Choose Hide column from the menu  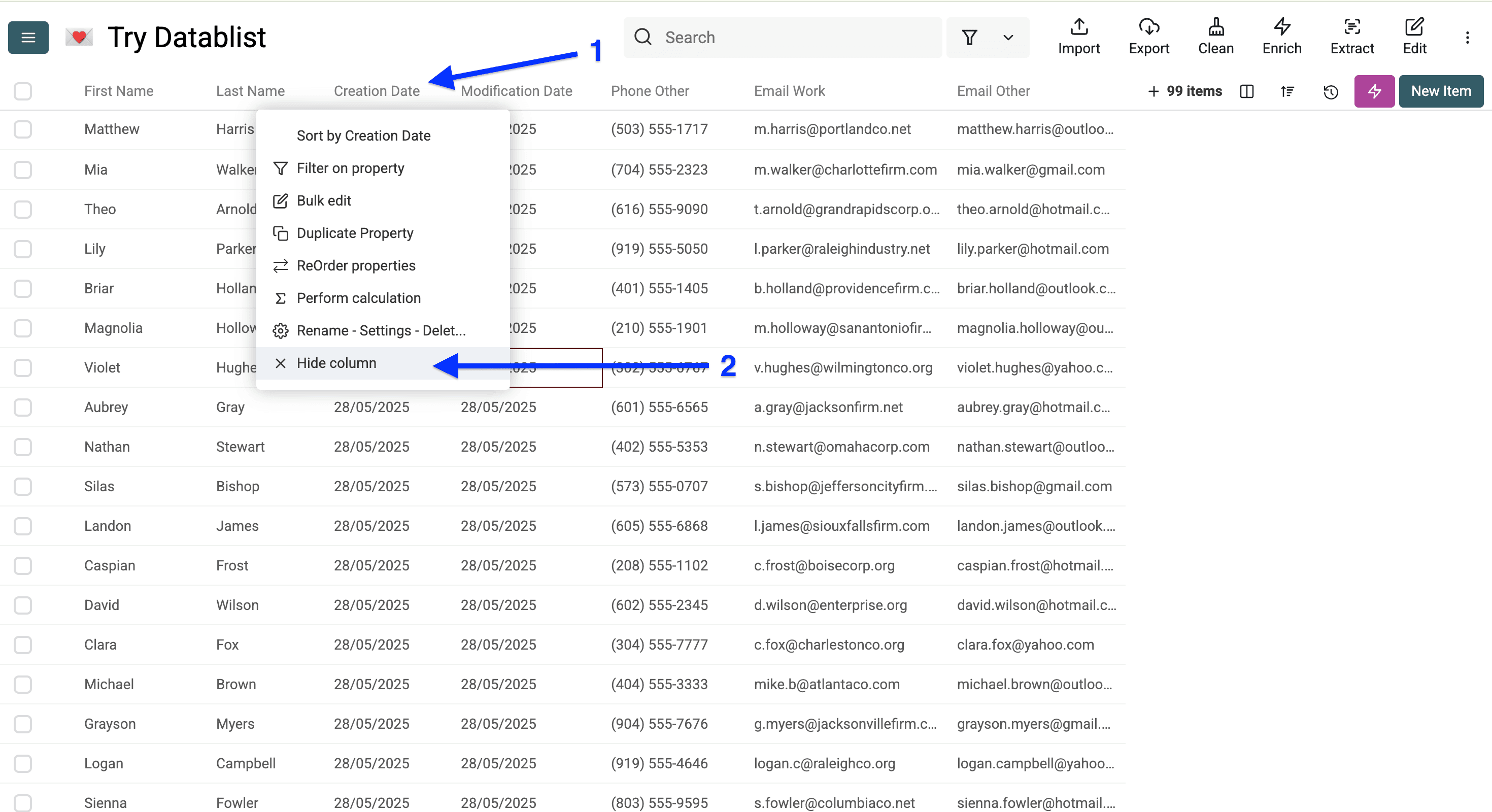(x=336, y=362)
